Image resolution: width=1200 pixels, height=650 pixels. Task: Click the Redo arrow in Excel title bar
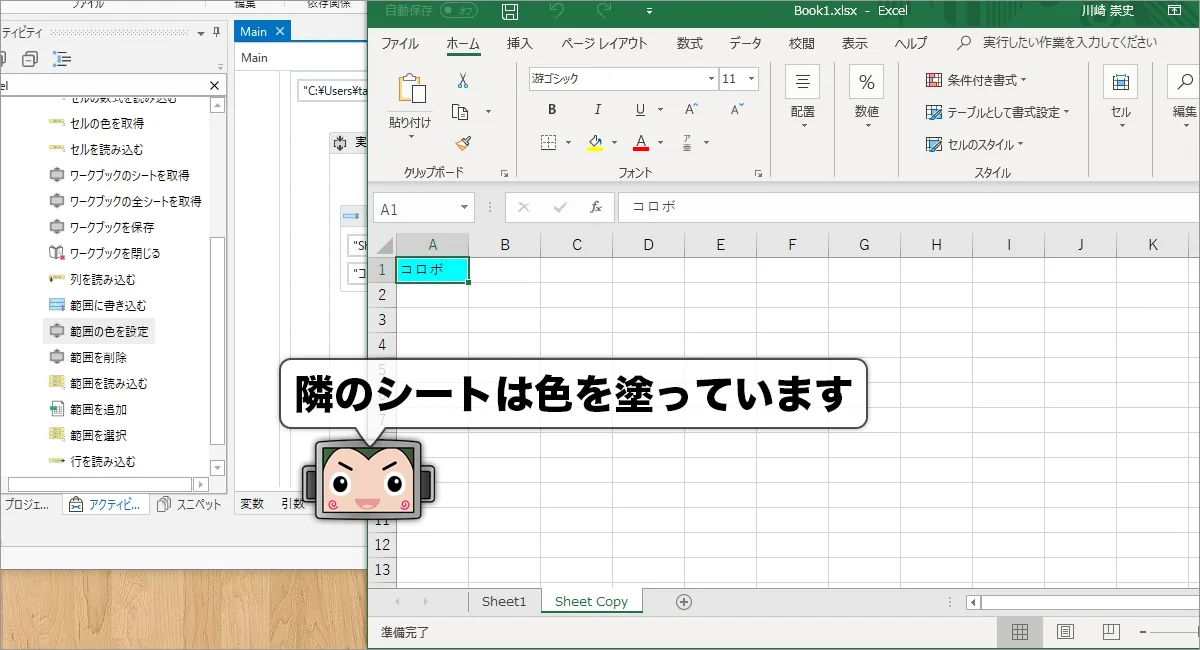coord(603,12)
